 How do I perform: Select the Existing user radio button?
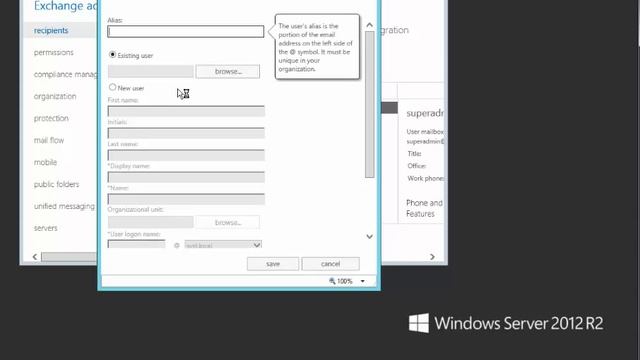point(112,55)
